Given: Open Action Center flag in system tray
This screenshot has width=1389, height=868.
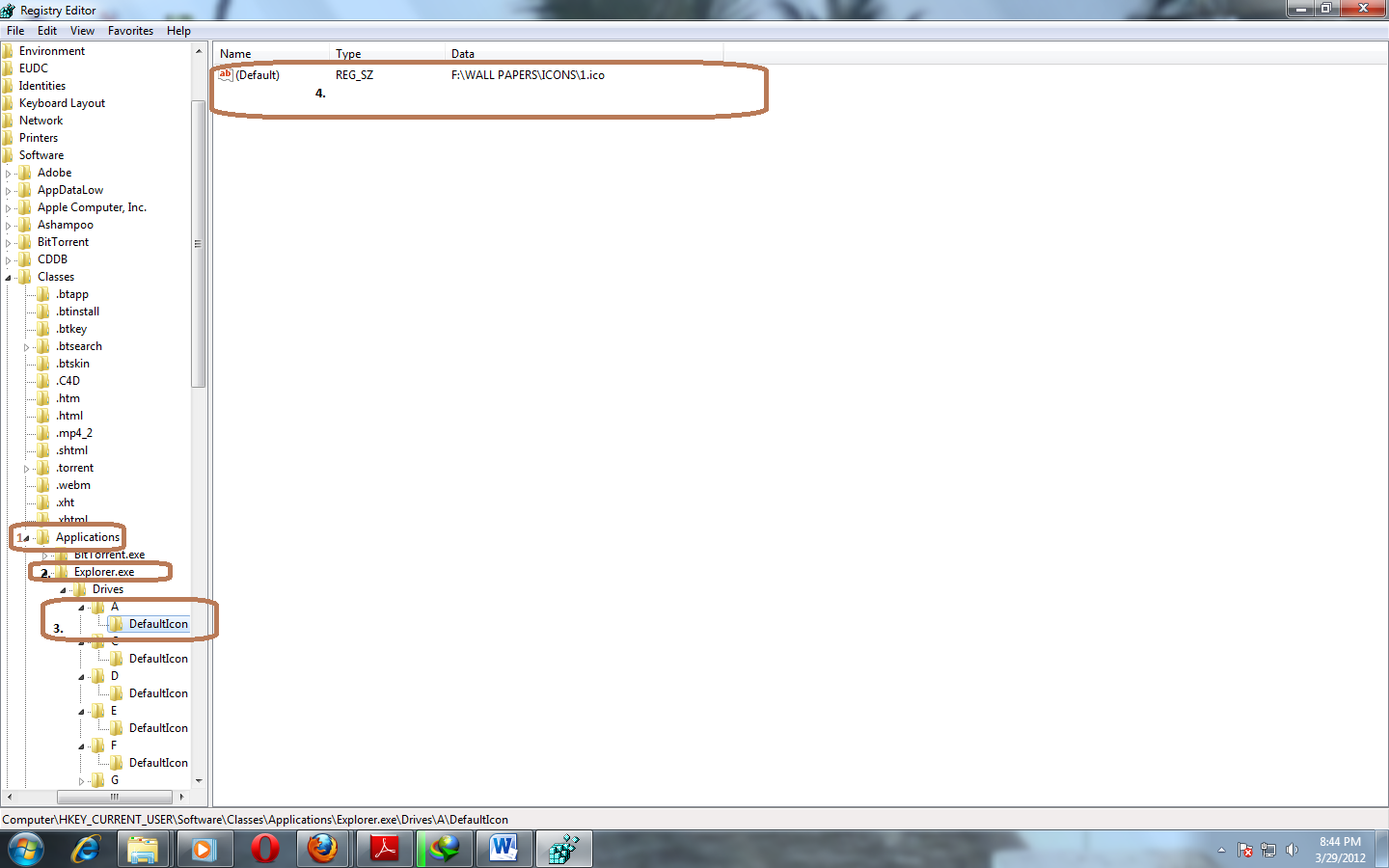Looking at the screenshot, I should pos(1243,850).
